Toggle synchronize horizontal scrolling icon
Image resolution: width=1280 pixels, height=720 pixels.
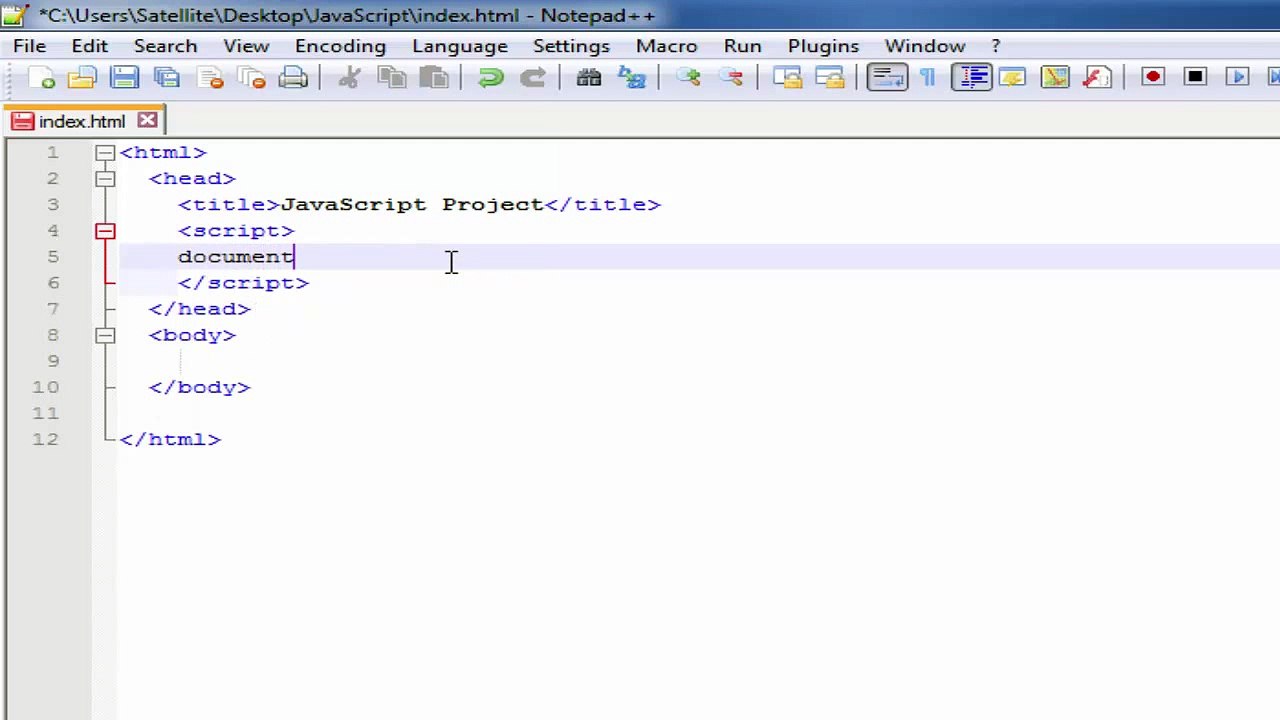pyautogui.click(x=829, y=78)
